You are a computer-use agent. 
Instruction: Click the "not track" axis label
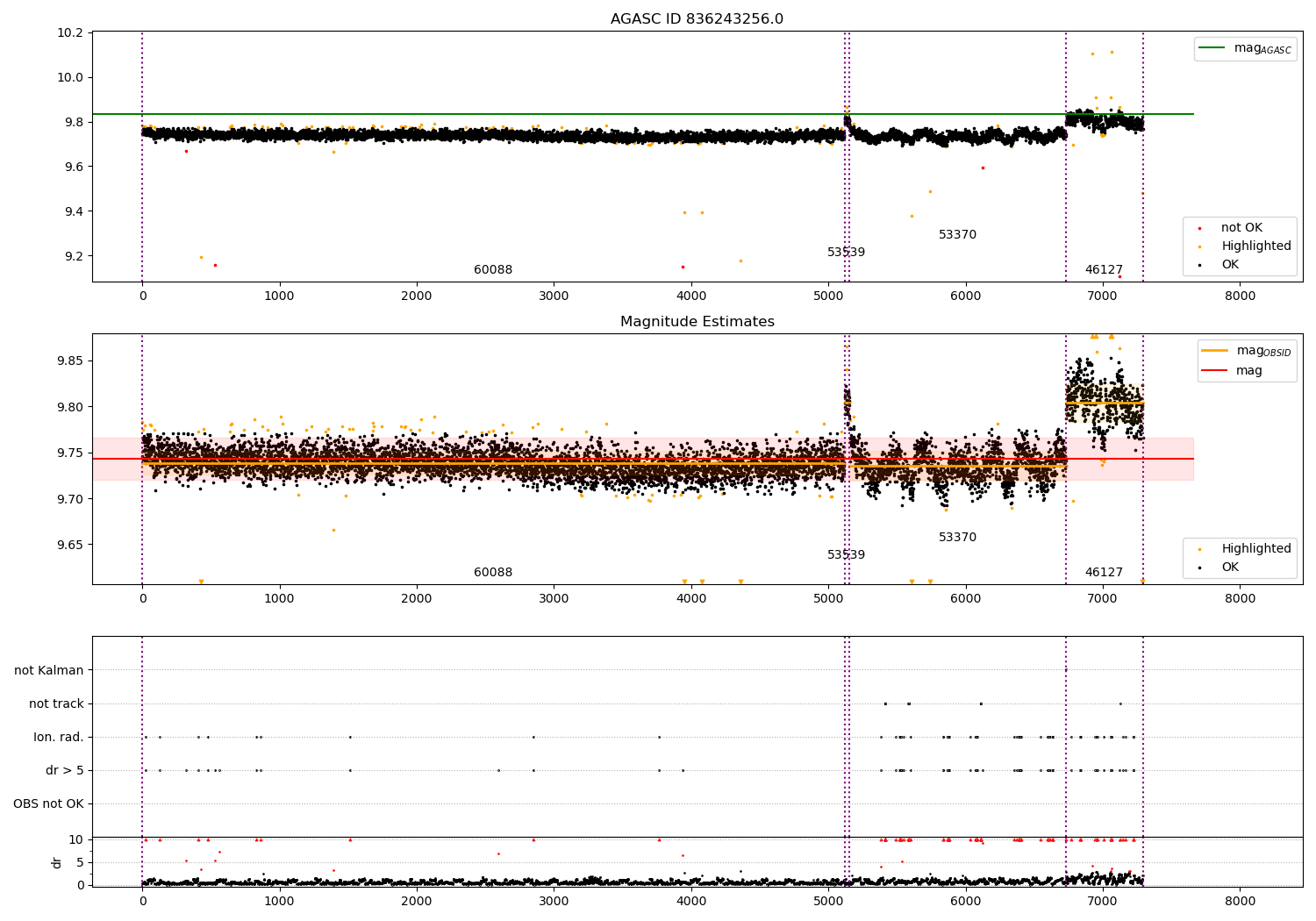[x=56, y=704]
